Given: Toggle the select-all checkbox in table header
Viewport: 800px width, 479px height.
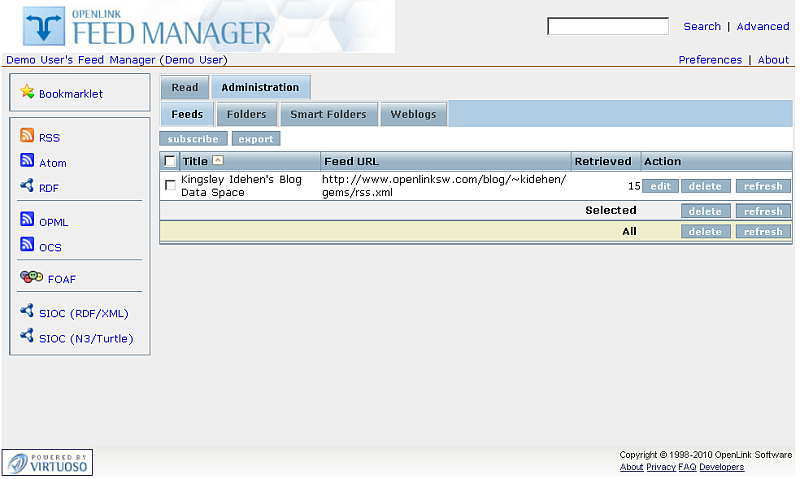Looking at the screenshot, I should pyautogui.click(x=170, y=161).
